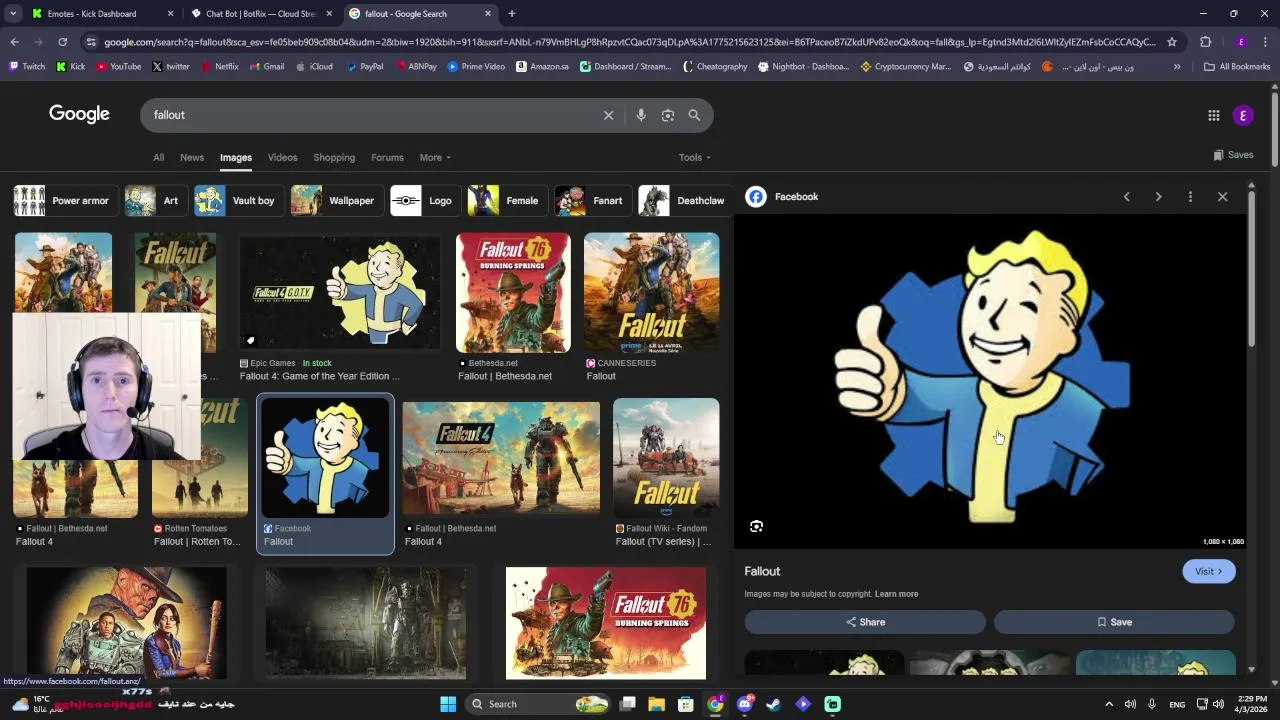This screenshot has width=1280, height=720.
Task: Open File Explorer from taskbar
Action: 657,704
